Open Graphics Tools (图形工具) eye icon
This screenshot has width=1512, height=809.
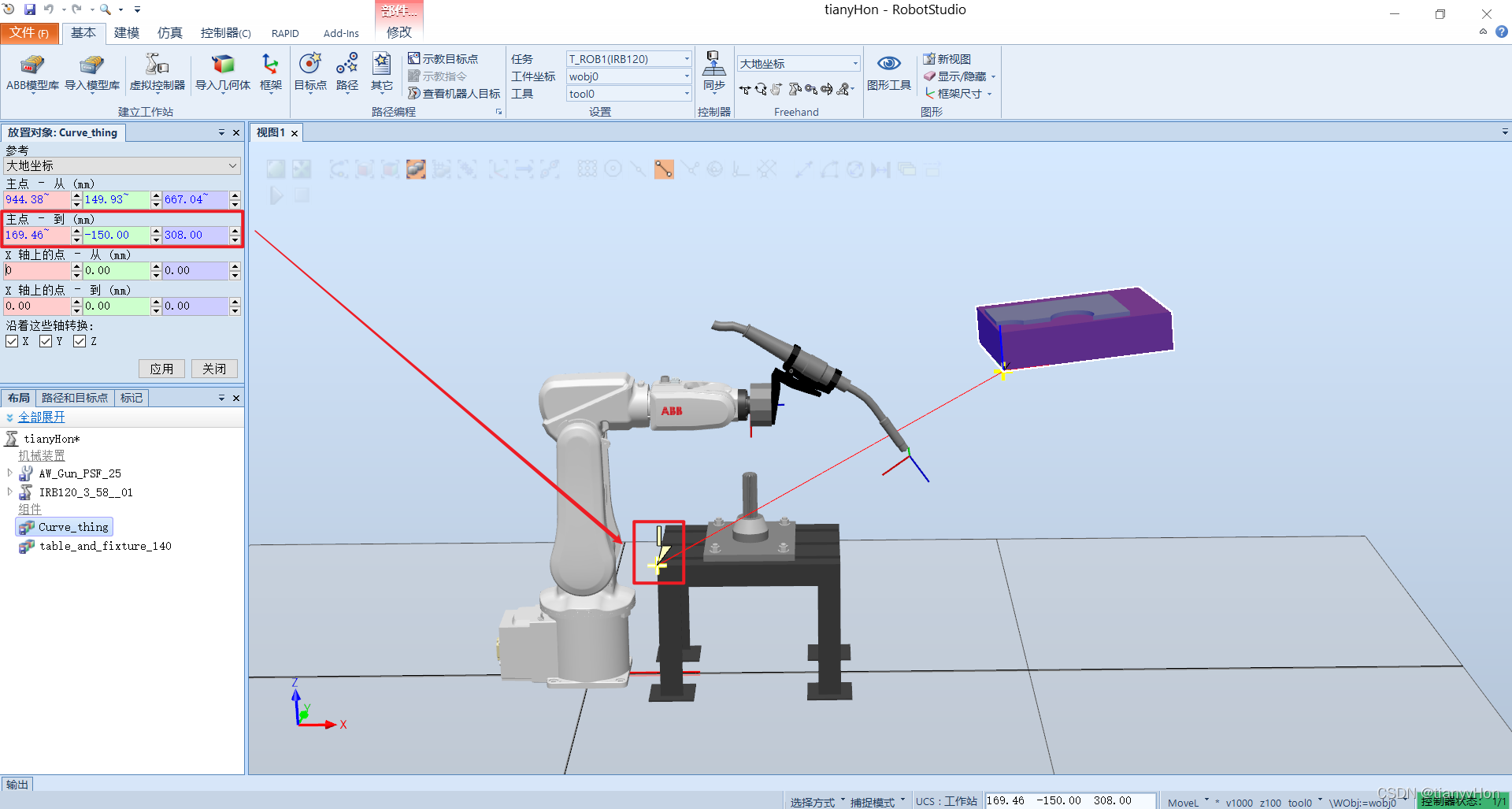[x=889, y=72]
